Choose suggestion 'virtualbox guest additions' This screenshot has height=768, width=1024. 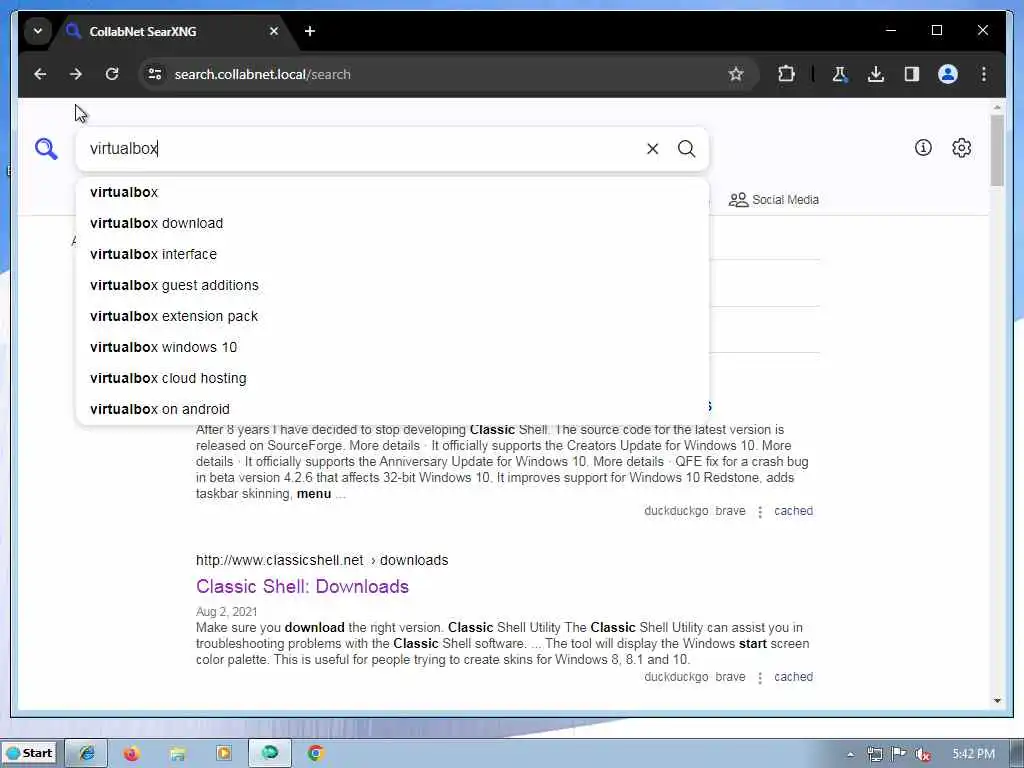pyautogui.click(x=392, y=285)
